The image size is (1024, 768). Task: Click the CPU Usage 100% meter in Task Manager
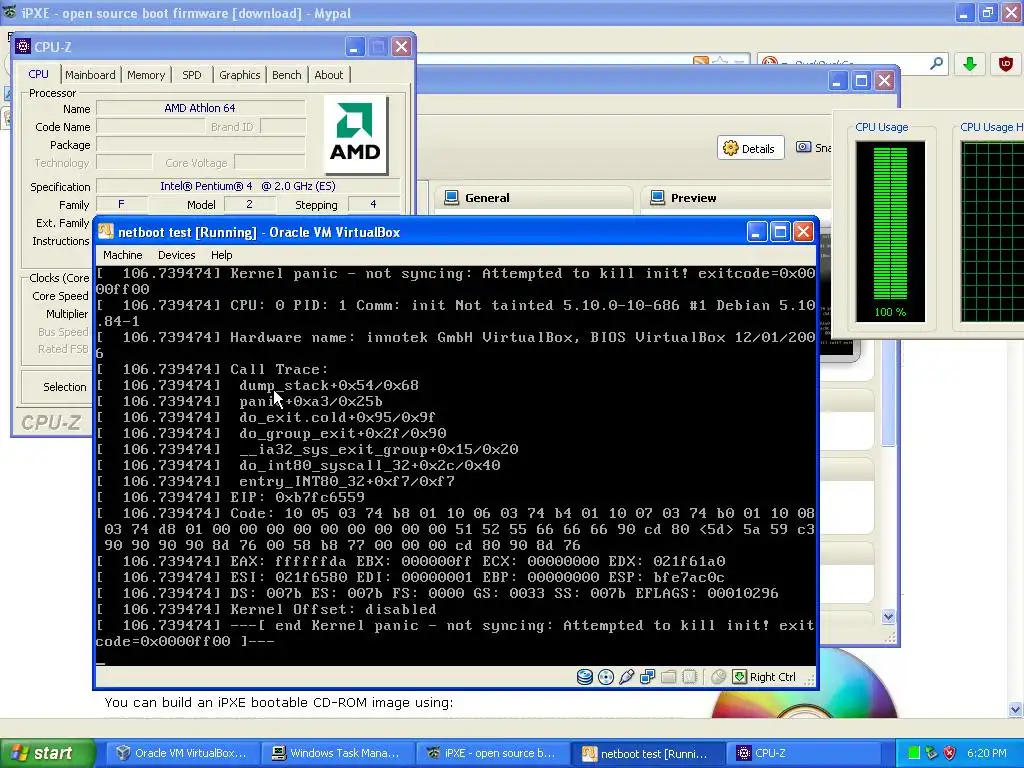click(890, 232)
